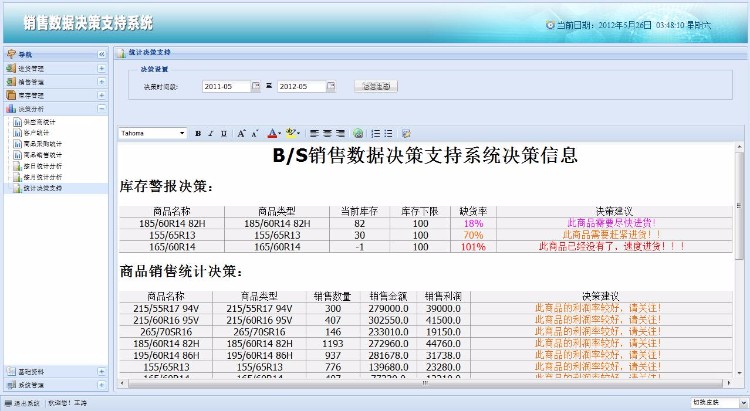Insert hyperlink using the globe icon
The height and width of the screenshot is (411, 750).
[x=358, y=133]
